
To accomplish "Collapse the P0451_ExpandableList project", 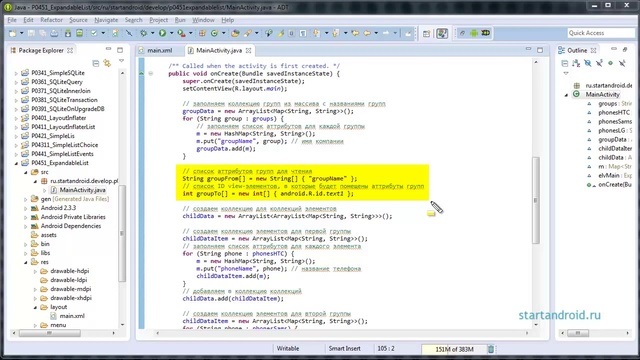I will pos(16,163).
